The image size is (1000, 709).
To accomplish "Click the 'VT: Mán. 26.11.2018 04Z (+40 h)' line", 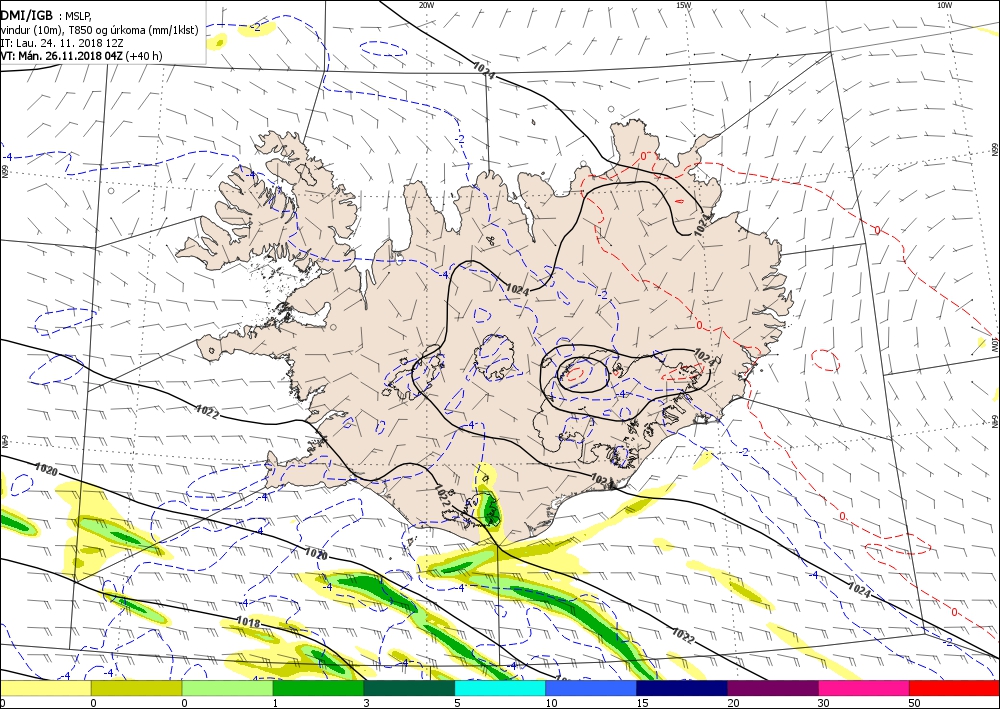I will (81, 55).
